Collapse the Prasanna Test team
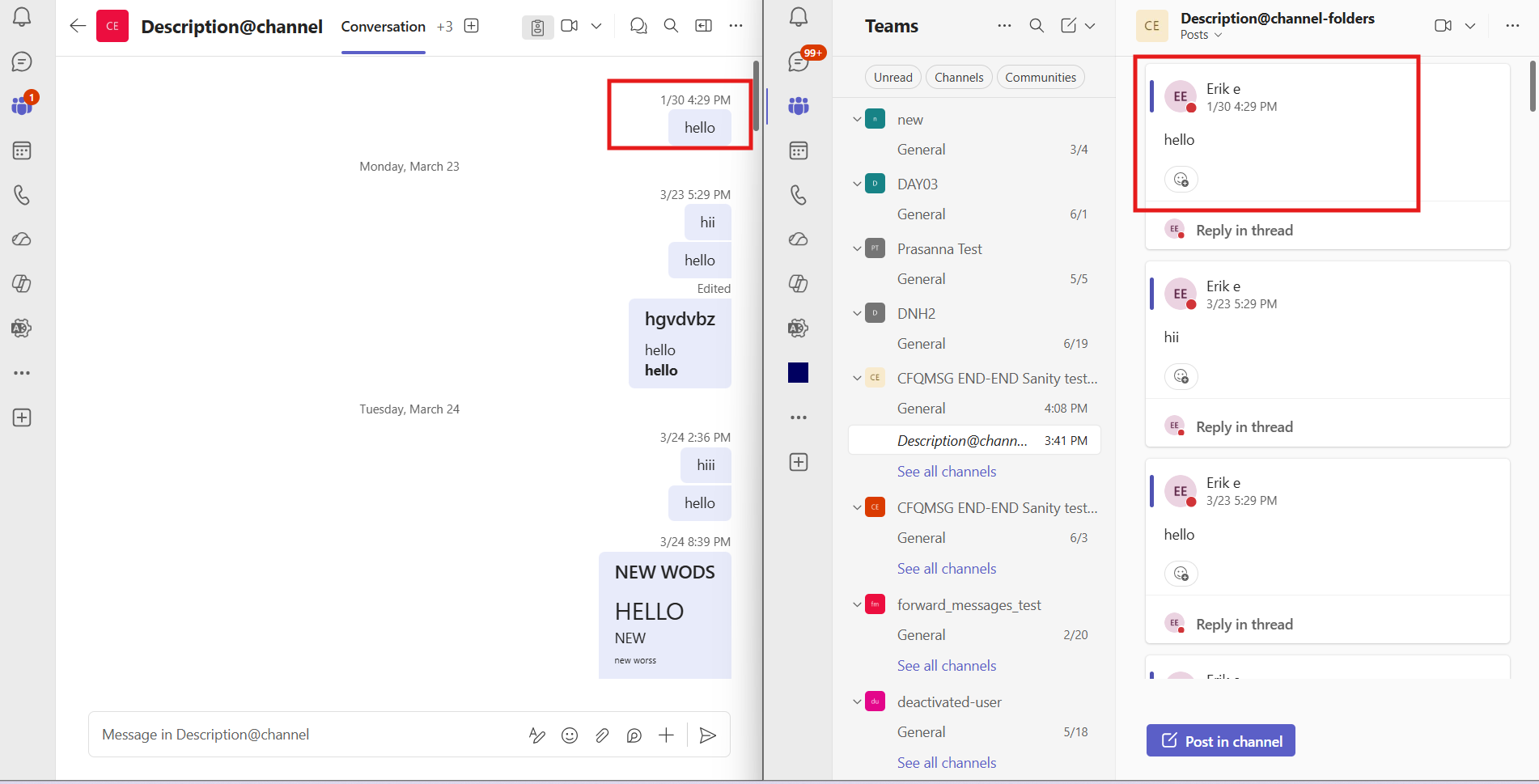Image resolution: width=1539 pixels, height=784 pixels. [857, 248]
